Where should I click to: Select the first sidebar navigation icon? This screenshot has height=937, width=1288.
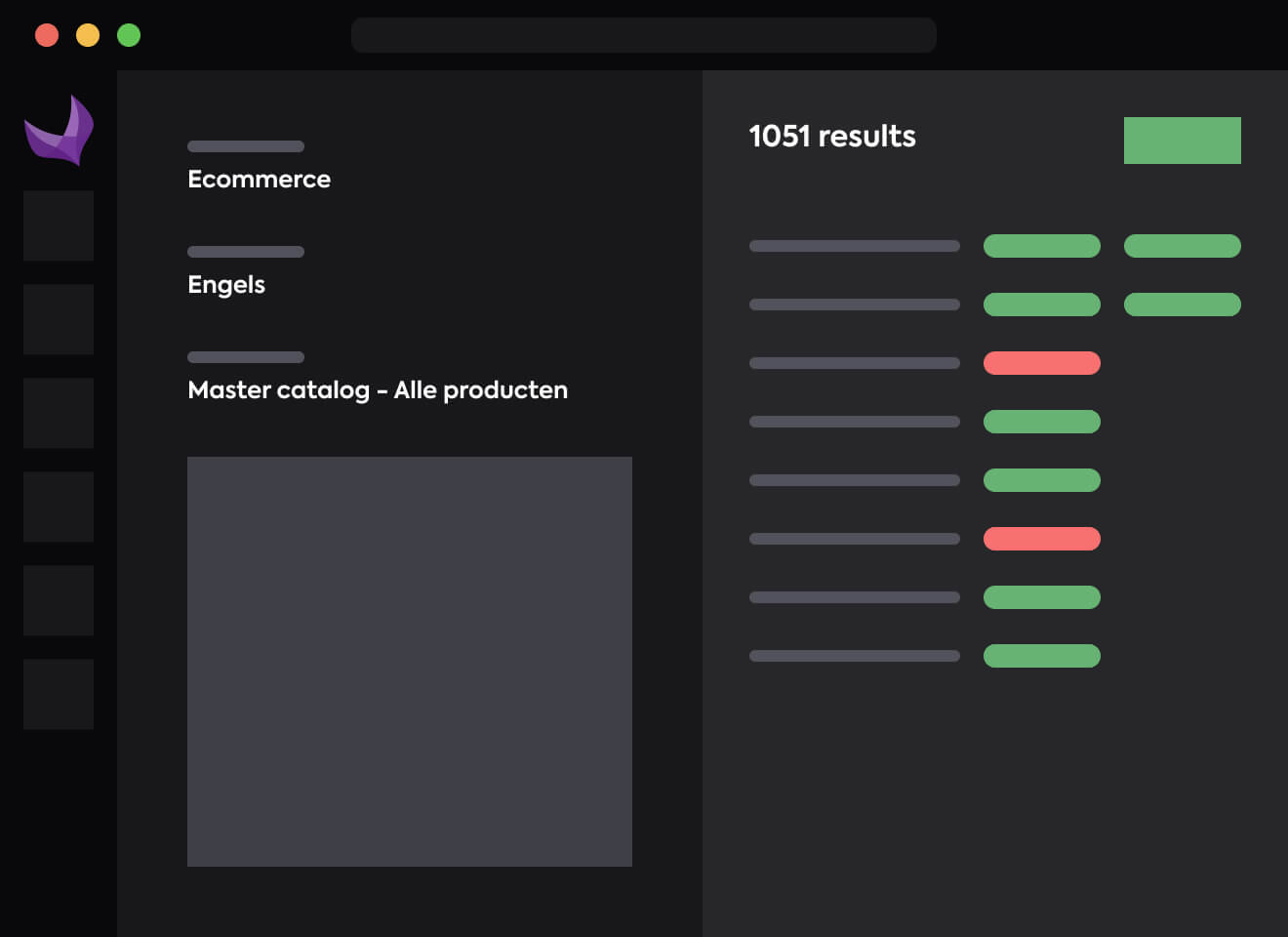click(58, 225)
